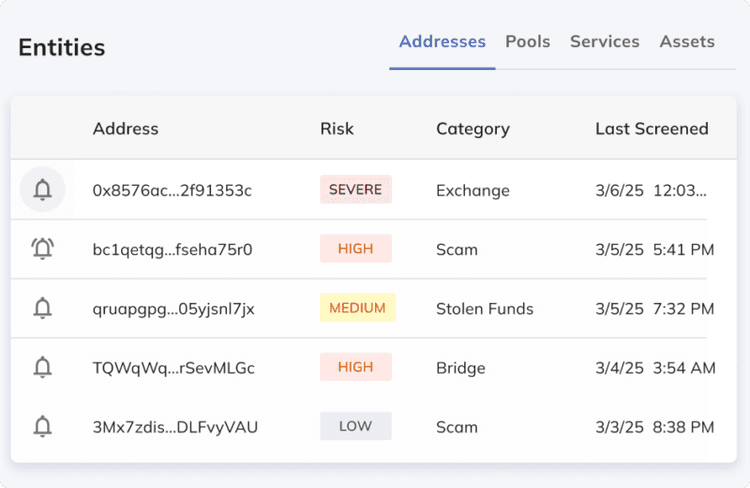The image size is (750, 488).
Task: Switch to the Addresses tab
Action: 442,42
